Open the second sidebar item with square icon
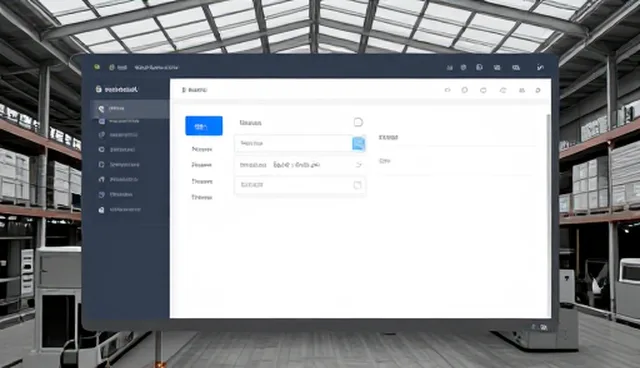The width and height of the screenshot is (640, 368). (119, 121)
